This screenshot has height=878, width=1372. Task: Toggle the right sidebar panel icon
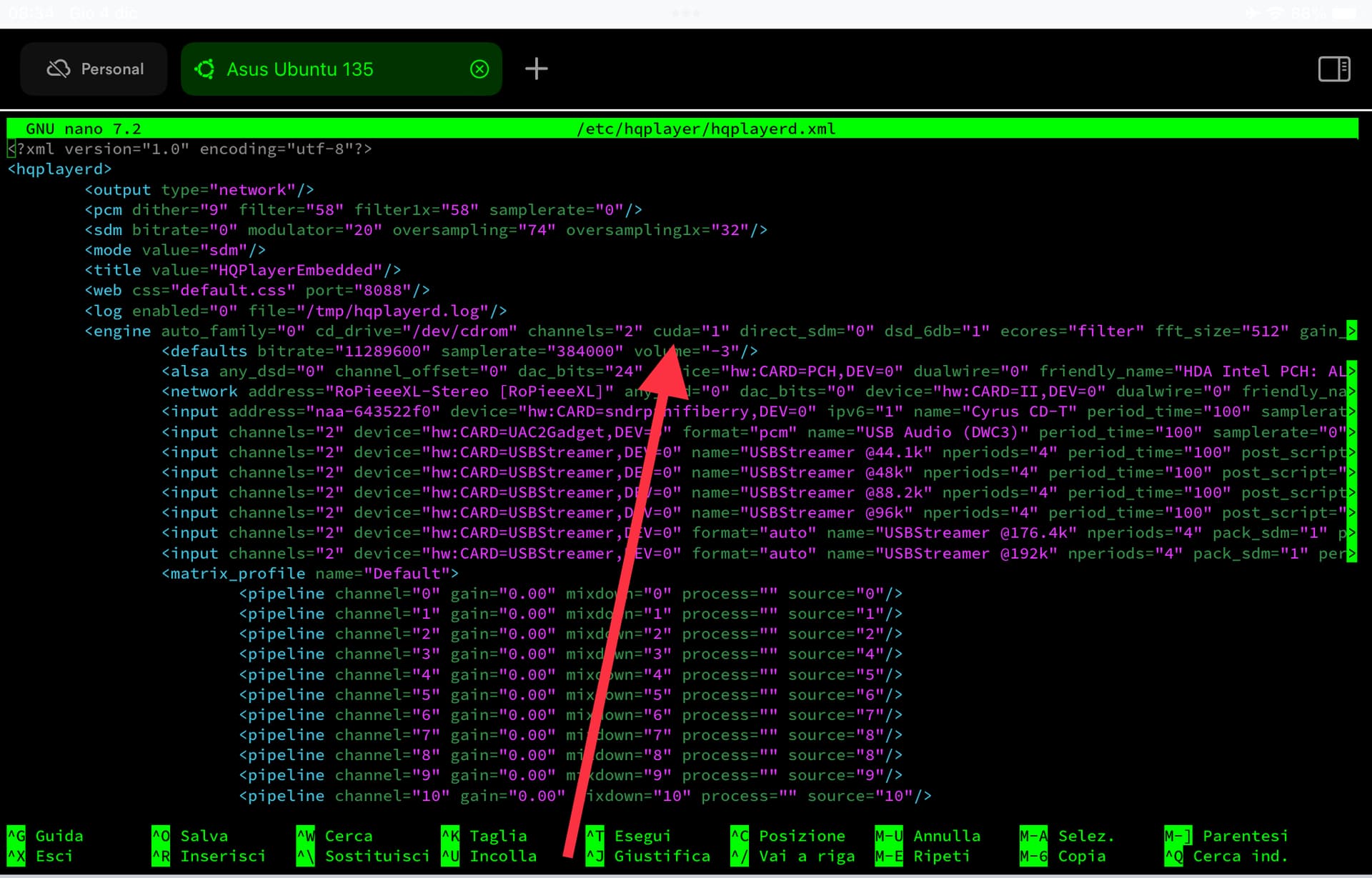pyautogui.click(x=1333, y=69)
